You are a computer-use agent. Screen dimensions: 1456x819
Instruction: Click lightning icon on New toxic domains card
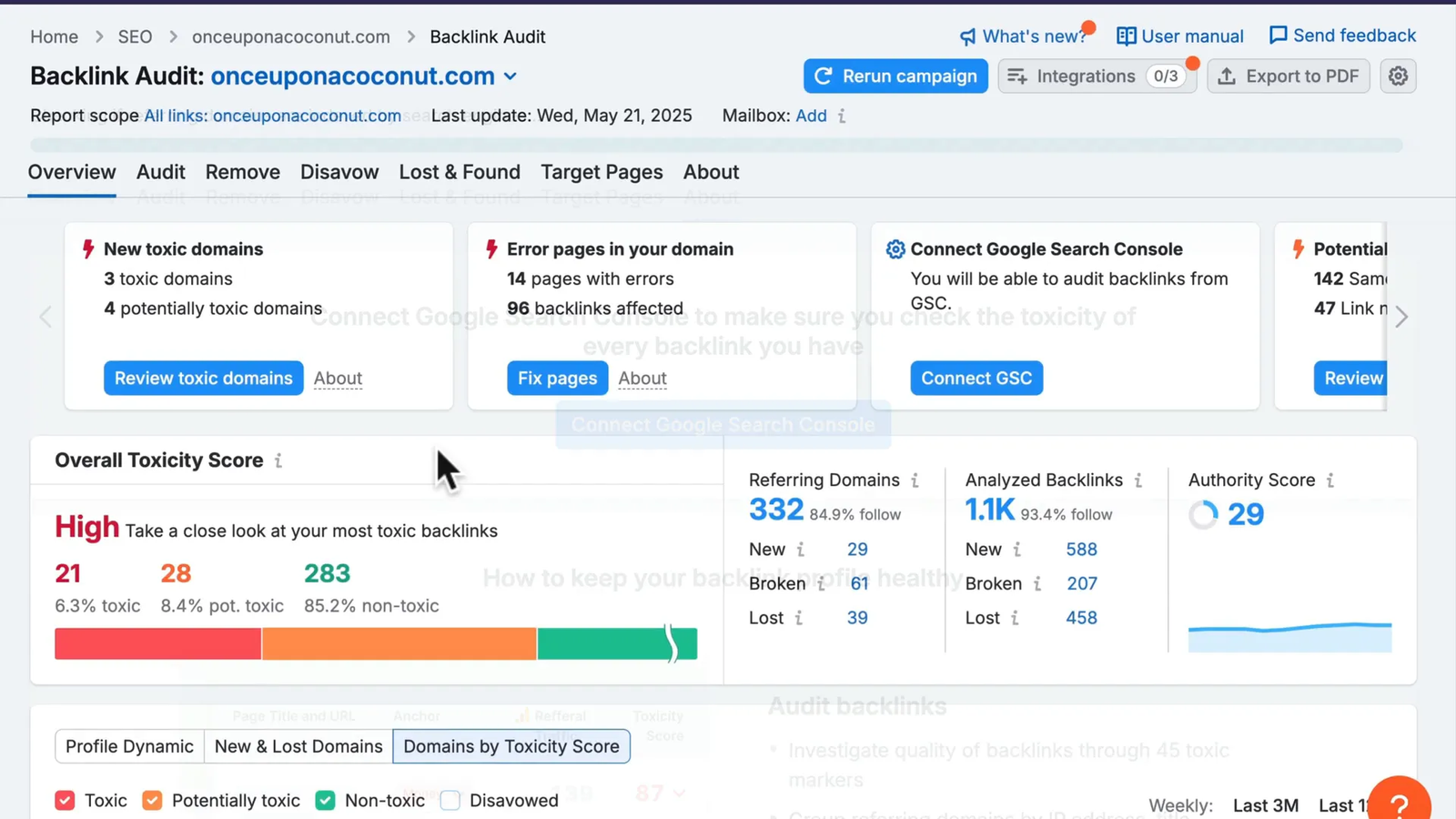click(x=88, y=249)
